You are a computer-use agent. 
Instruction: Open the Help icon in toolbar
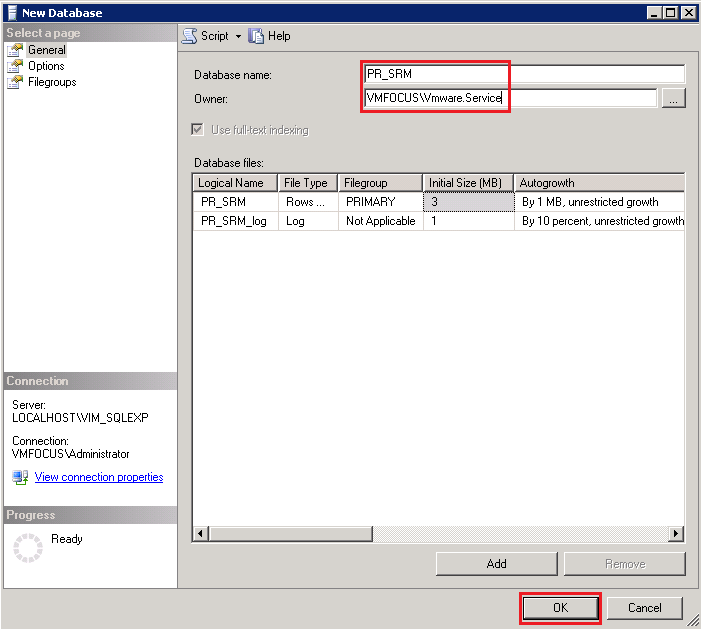click(257, 36)
